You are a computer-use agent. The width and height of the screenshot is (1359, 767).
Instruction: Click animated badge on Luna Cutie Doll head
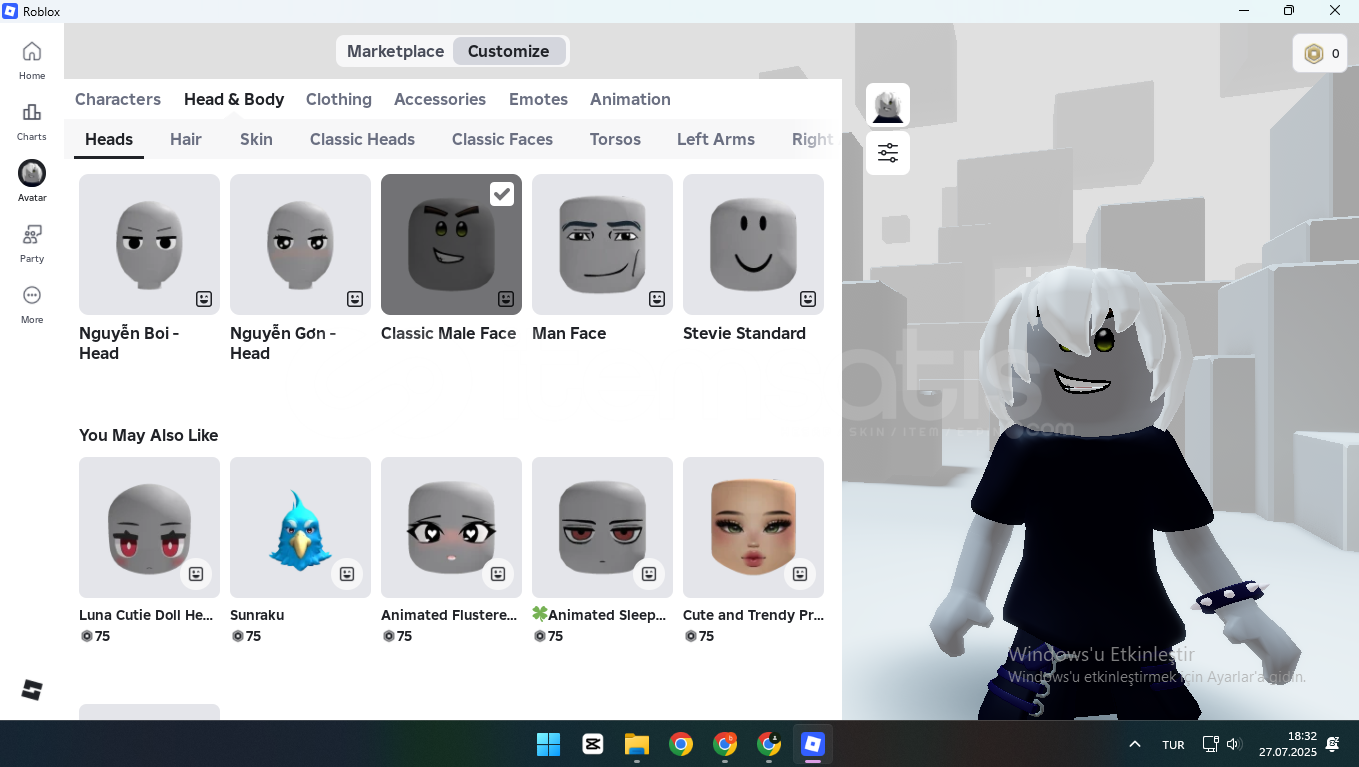[x=196, y=574]
